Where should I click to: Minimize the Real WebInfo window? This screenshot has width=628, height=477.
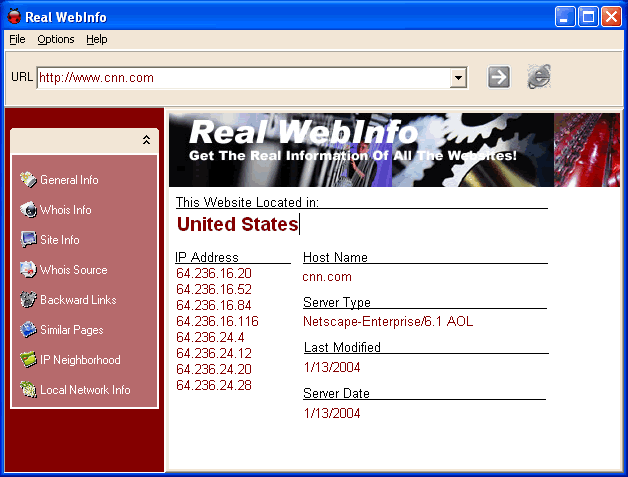click(565, 17)
